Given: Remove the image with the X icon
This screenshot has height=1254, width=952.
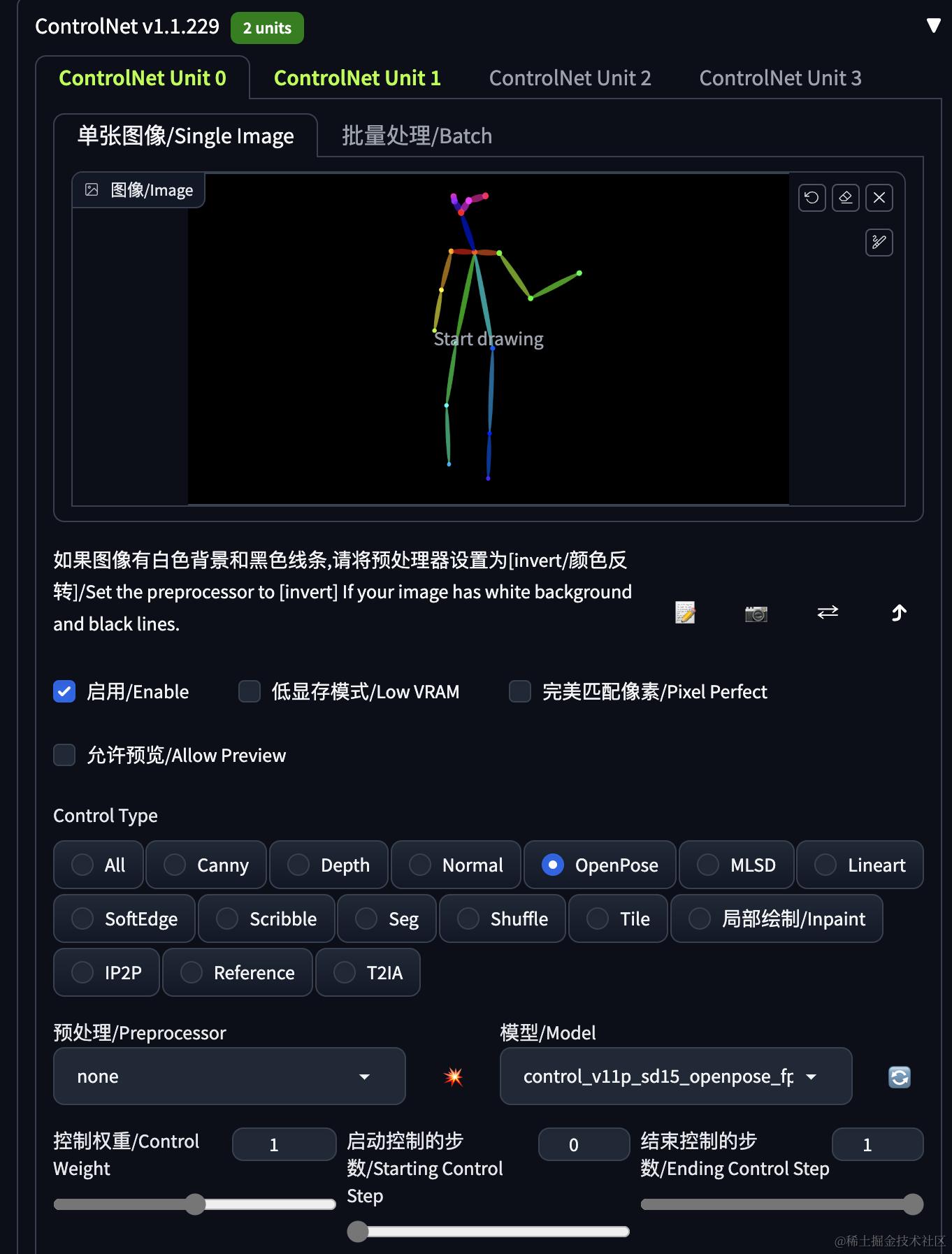Looking at the screenshot, I should pos(879,198).
